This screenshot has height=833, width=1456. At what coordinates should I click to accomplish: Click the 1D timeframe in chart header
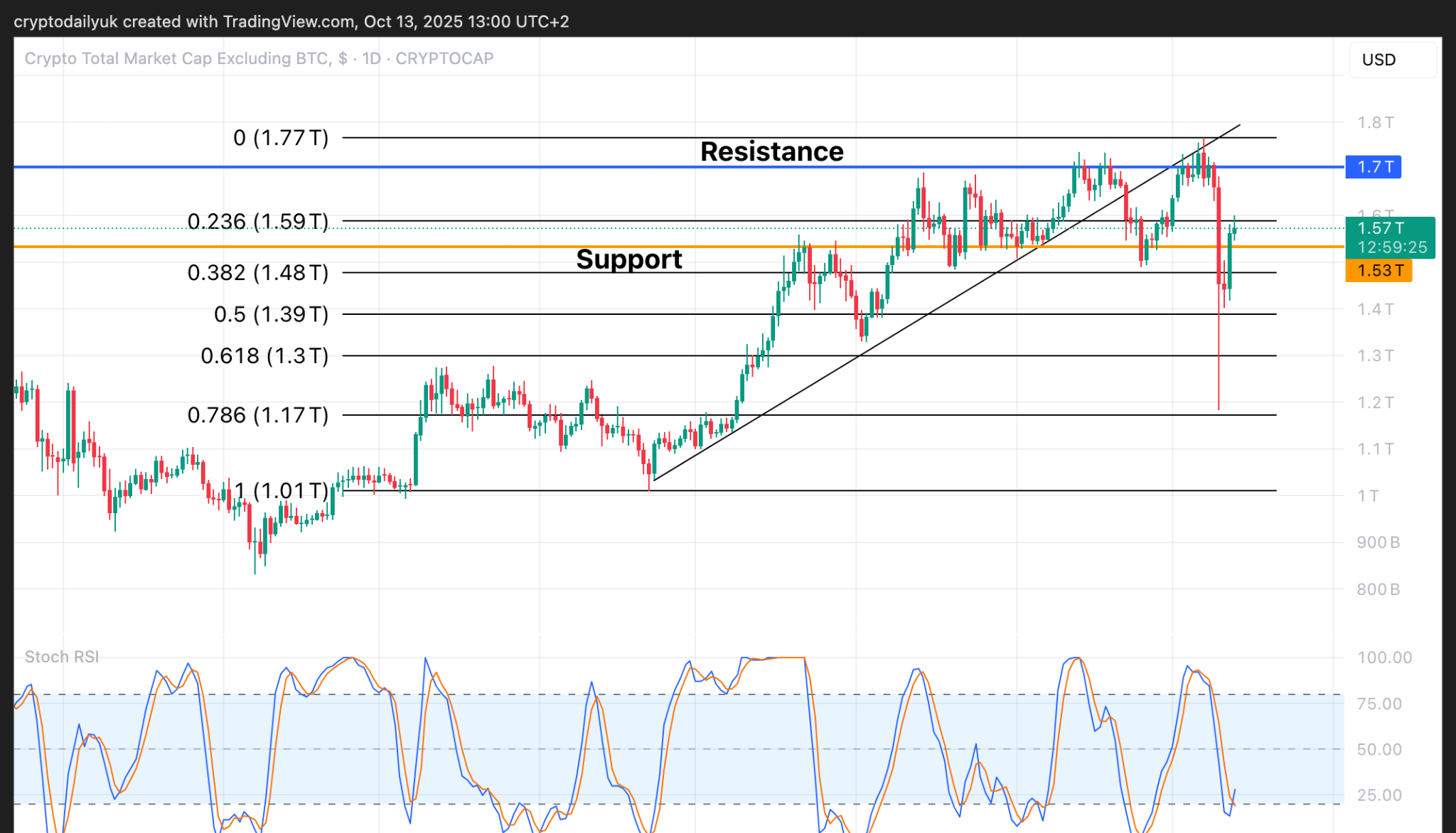coord(371,58)
